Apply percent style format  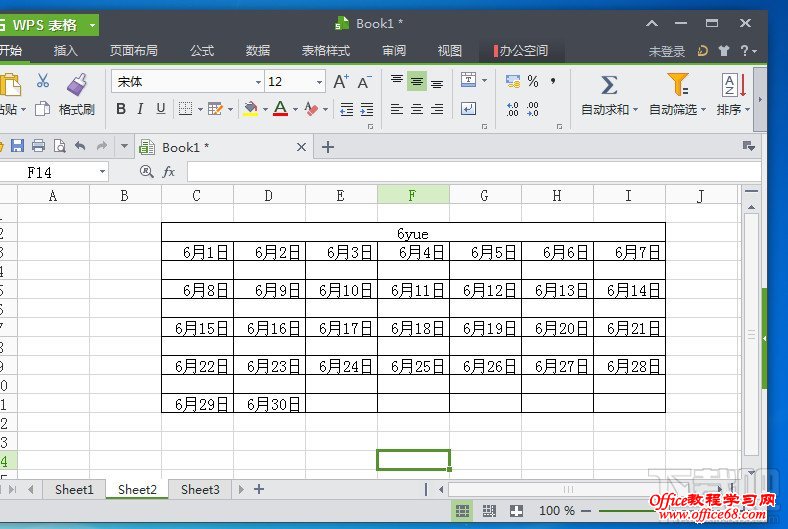(x=533, y=81)
